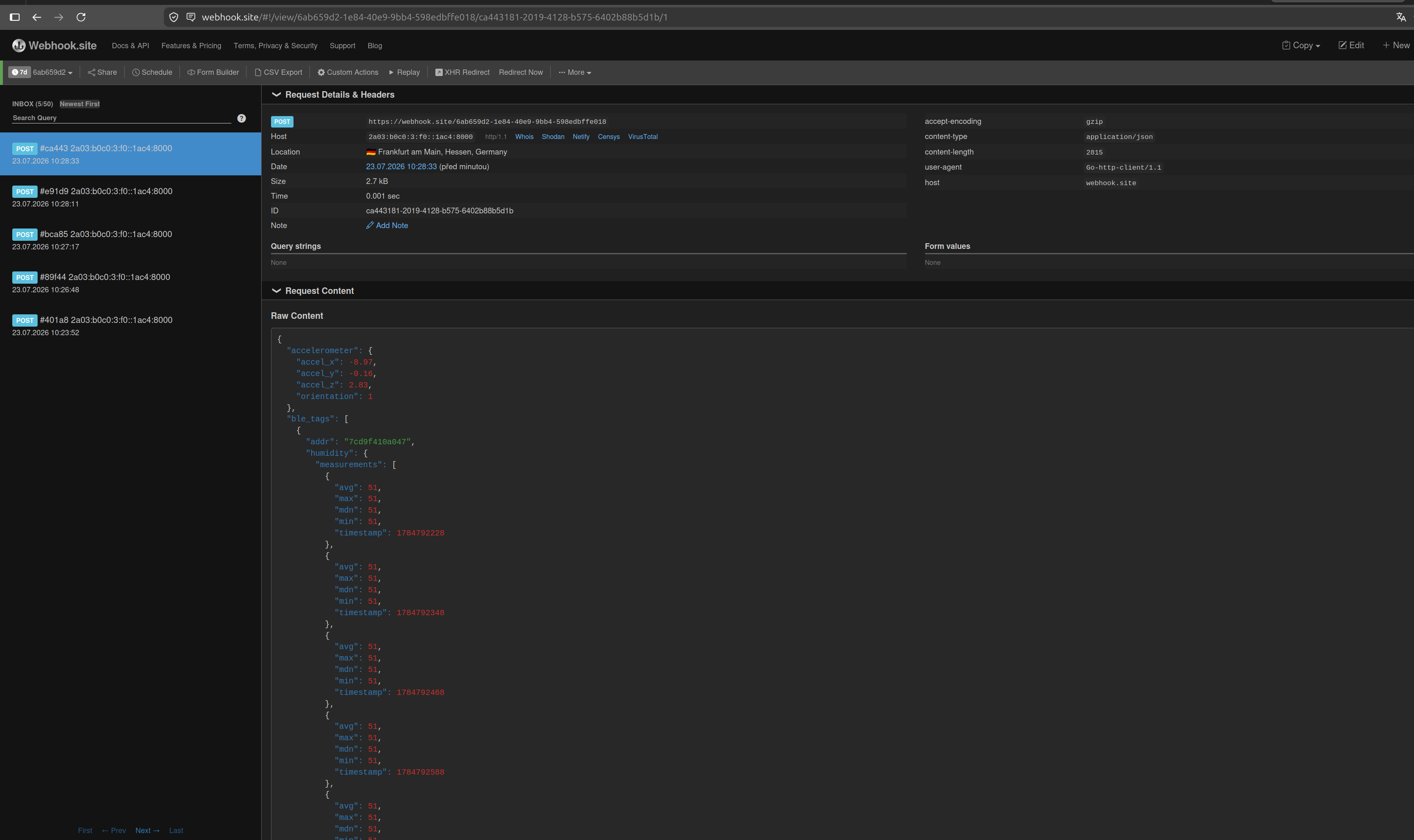Click the POST method badge in details

point(282,122)
